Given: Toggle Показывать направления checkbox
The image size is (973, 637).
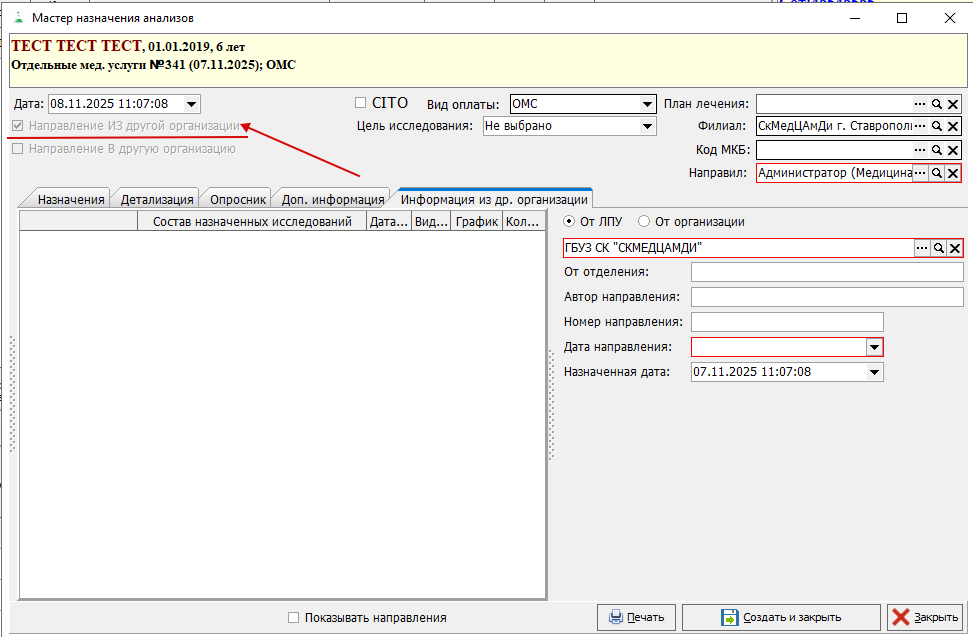Looking at the screenshot, I should [294, 618].
